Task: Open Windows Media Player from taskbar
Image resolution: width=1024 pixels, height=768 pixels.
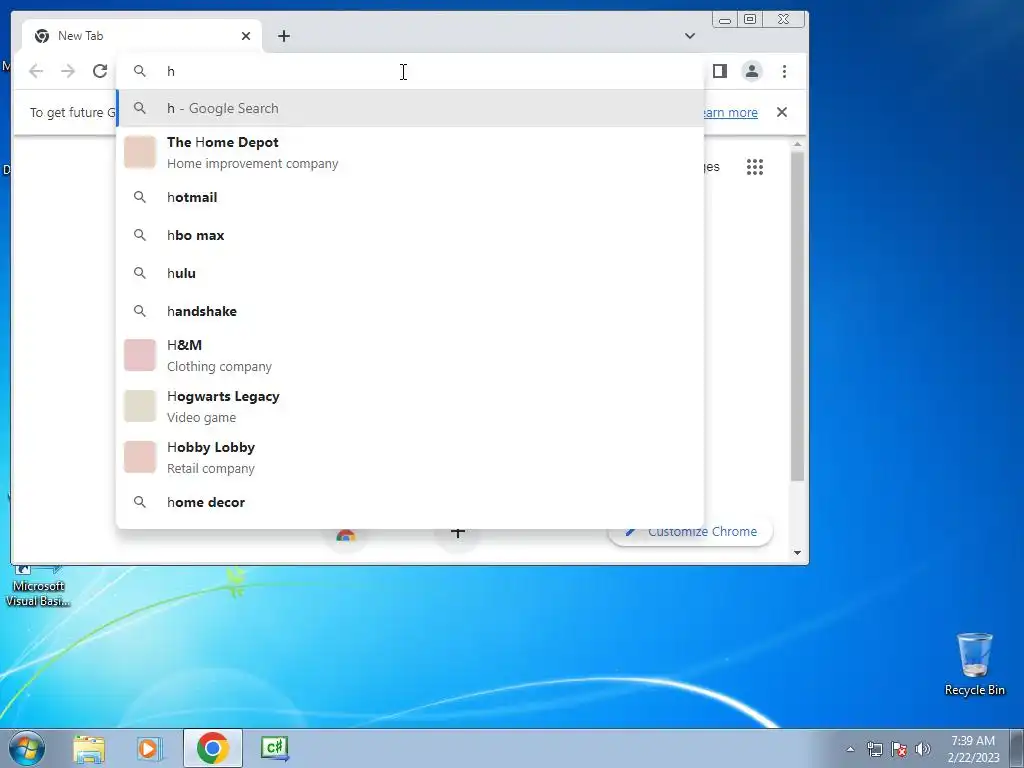Action: point(149,748)
